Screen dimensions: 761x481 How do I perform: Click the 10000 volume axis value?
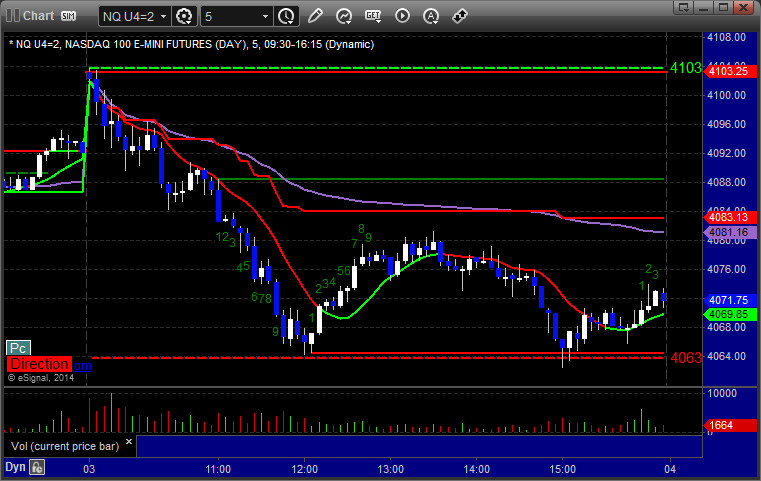[722, 393]
